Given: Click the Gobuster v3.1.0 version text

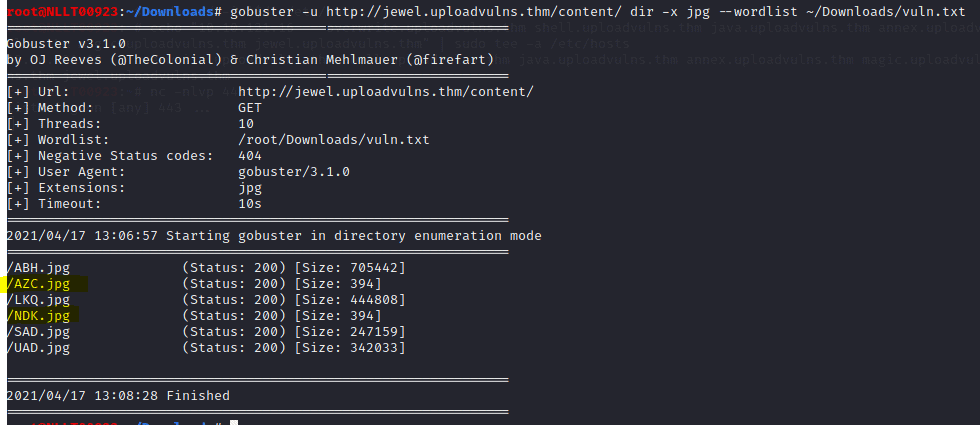Looking at the screenshot, I should 66,44.
